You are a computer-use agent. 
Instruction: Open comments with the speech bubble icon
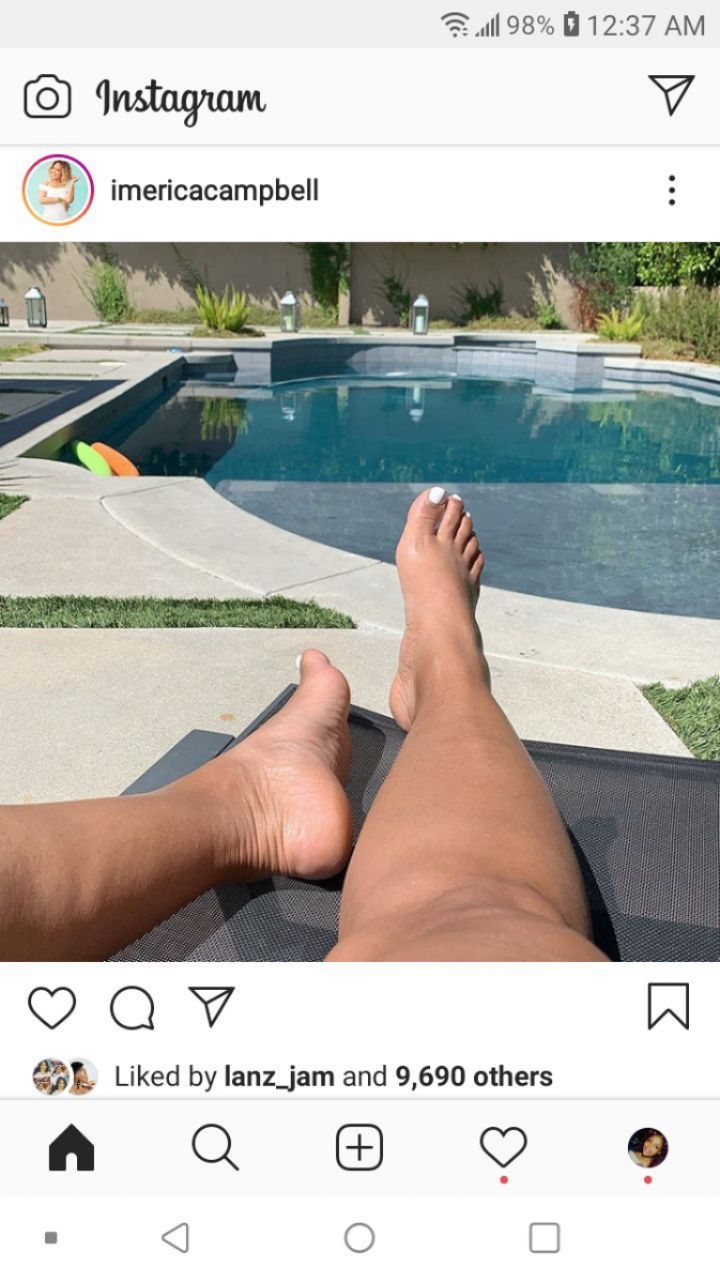coord(132,1007)
